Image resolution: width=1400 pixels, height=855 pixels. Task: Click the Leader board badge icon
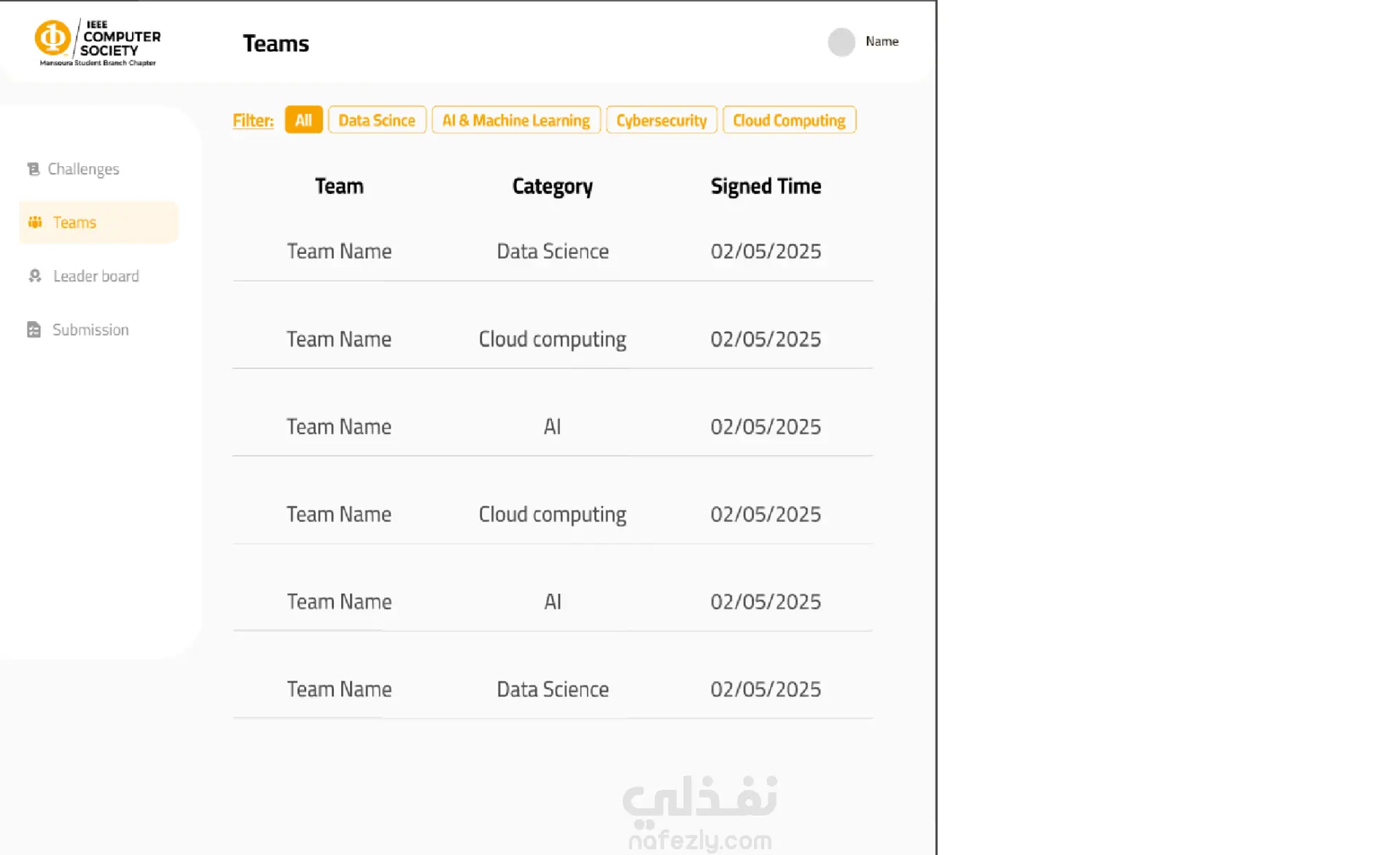pos(35,276)
